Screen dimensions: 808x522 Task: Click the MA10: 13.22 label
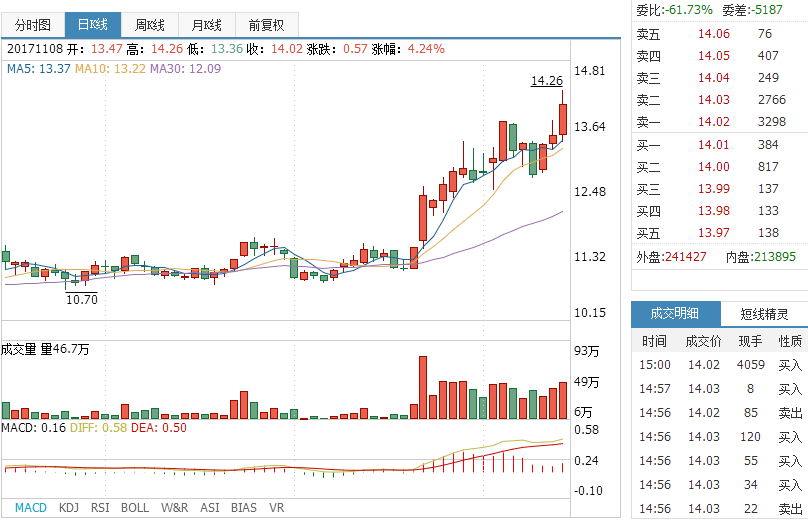[110, 69]
